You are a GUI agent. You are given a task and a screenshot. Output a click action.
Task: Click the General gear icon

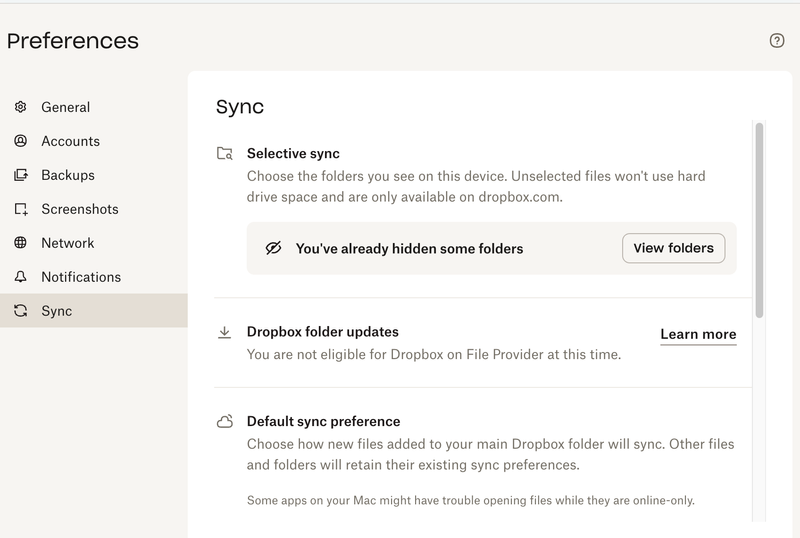[21, 107]
